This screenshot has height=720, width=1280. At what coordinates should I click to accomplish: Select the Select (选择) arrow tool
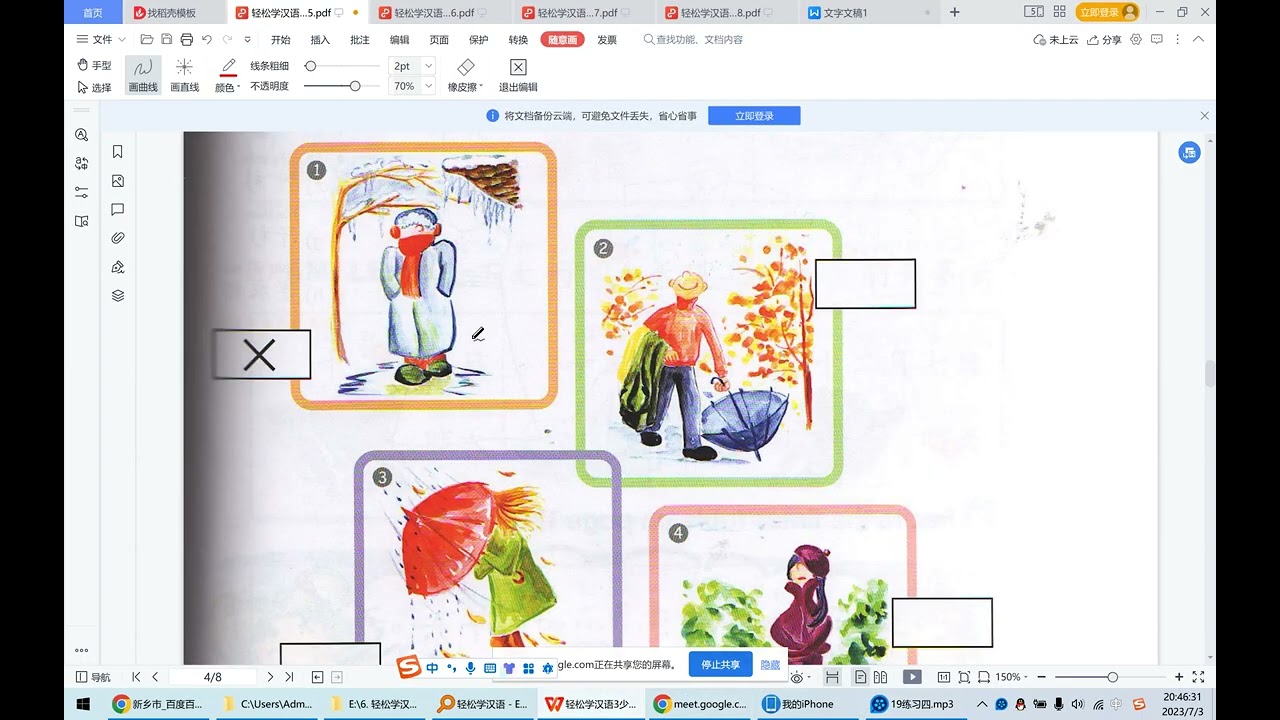point(94,87)
